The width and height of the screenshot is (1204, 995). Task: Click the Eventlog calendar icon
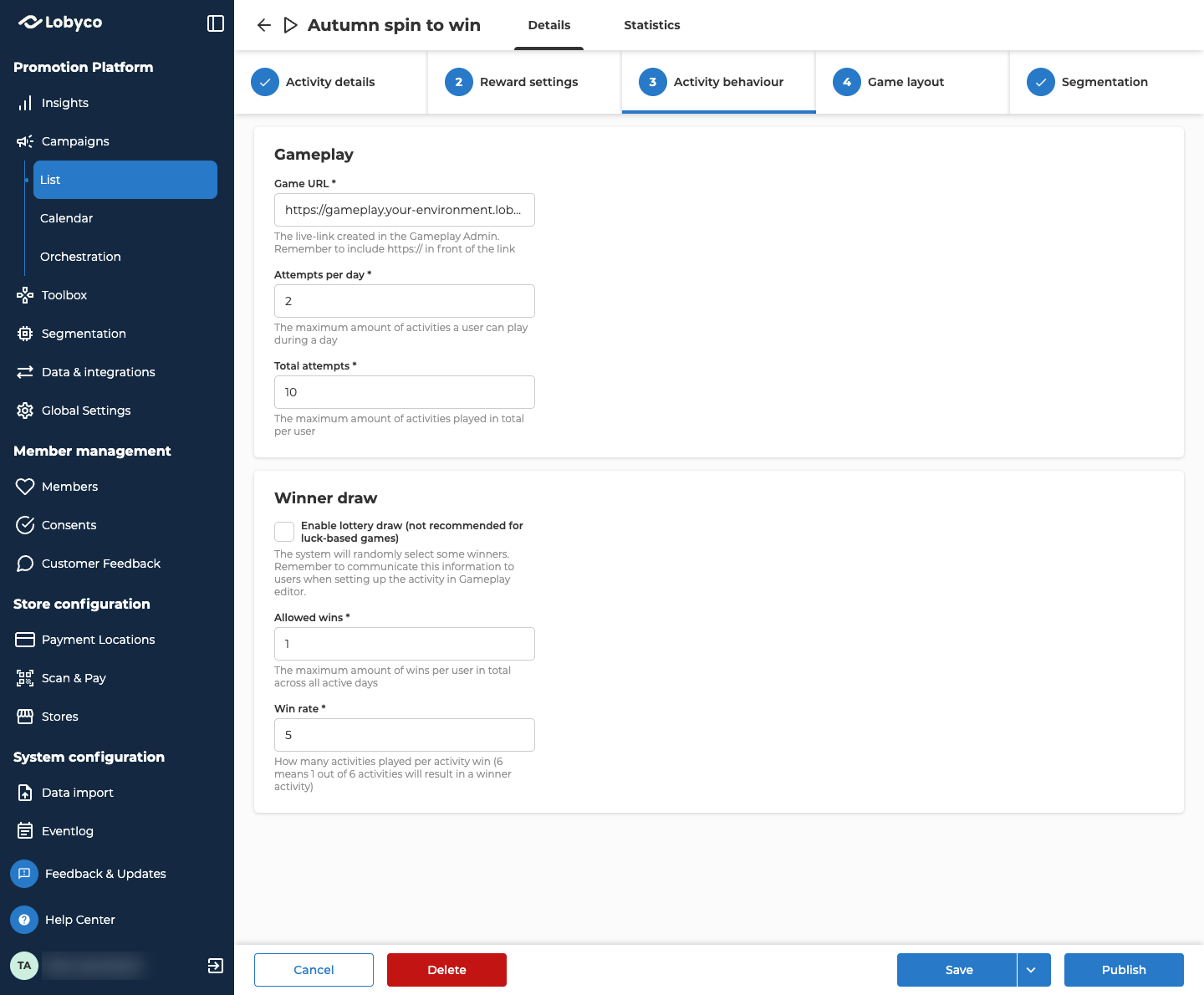tap(25, 831)
